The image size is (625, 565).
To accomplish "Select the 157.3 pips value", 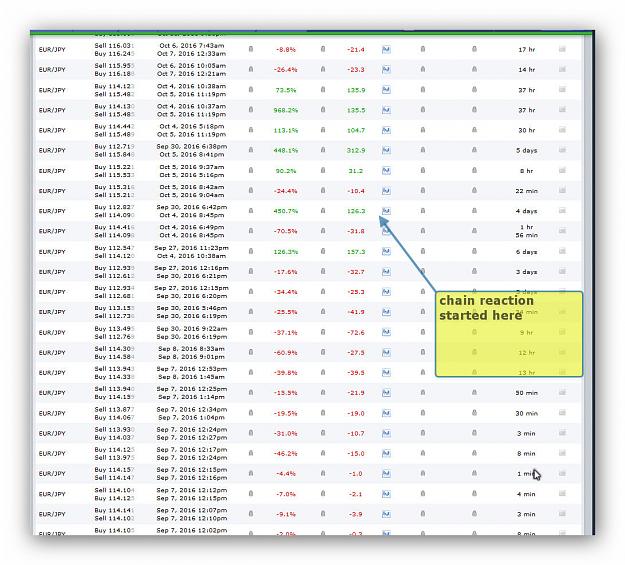I will tap(356, 252).
